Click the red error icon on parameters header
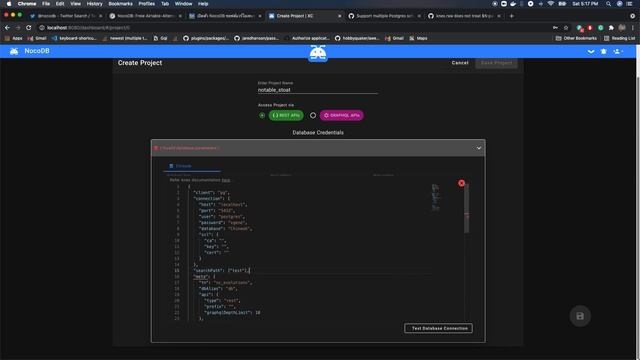Image resolution: width=640 pixels, height=360 pixels. 156,148
